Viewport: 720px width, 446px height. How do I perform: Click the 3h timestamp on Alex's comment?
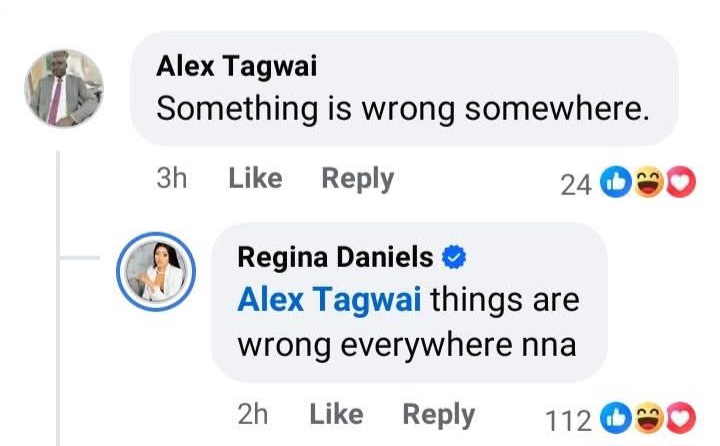pos(172,179)
